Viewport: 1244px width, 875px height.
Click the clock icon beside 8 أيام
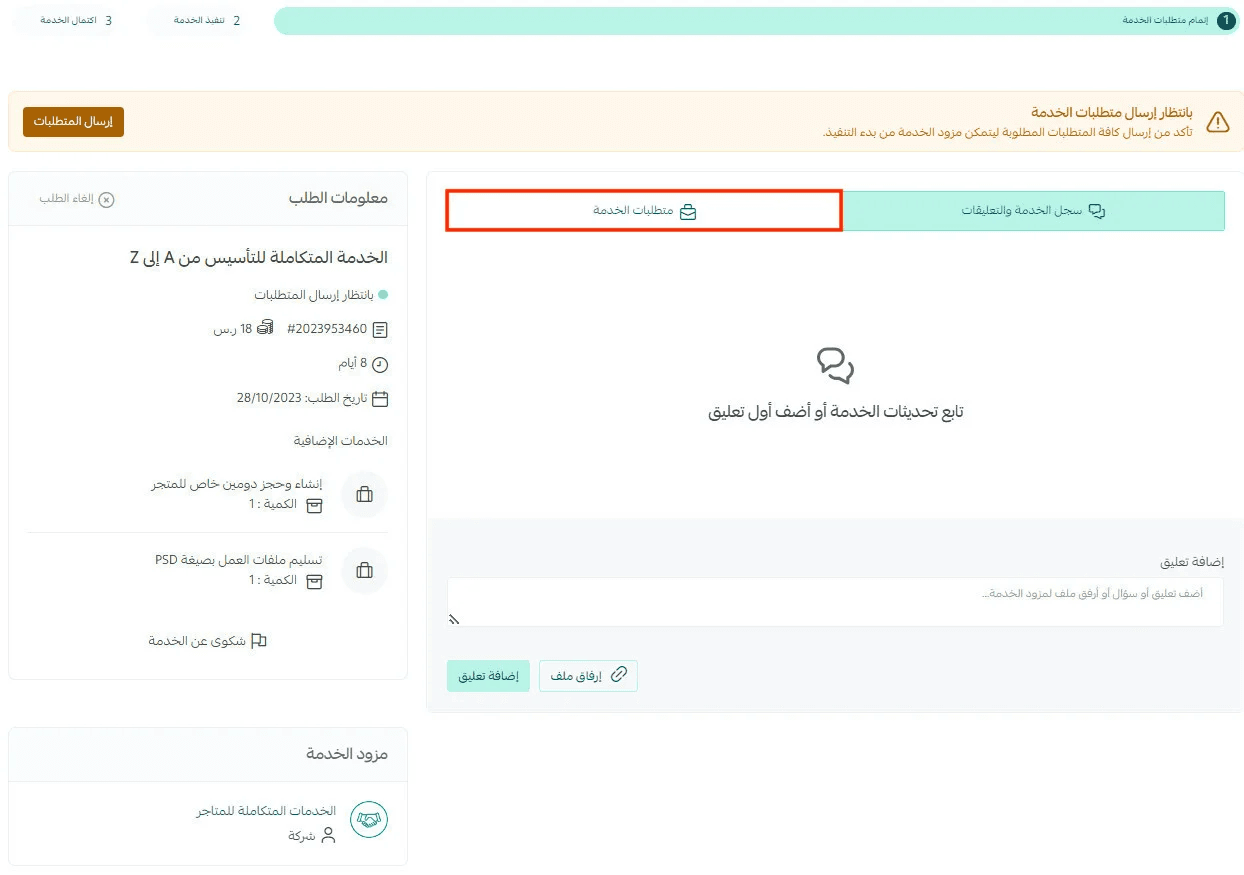pyautogui.click(x=380, y=364)
